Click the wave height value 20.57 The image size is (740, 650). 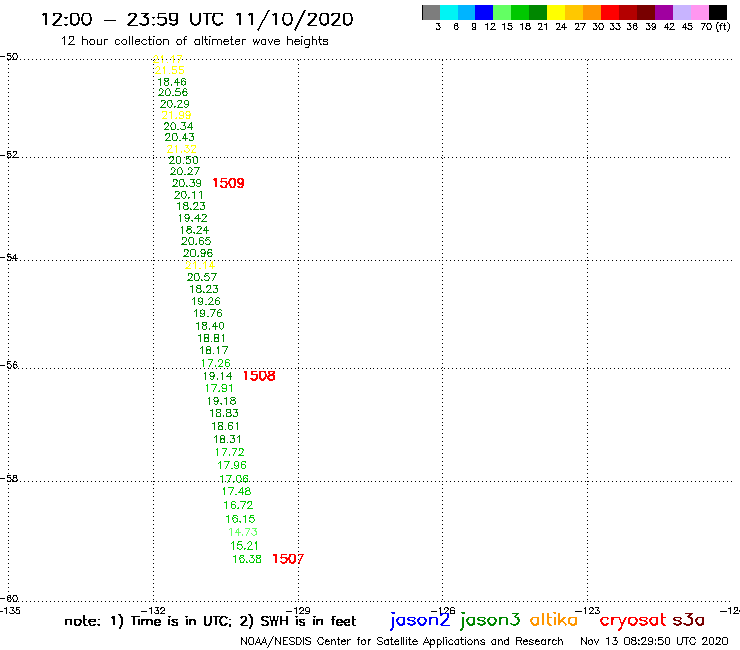pyautogui.click(x=202, y=277)
